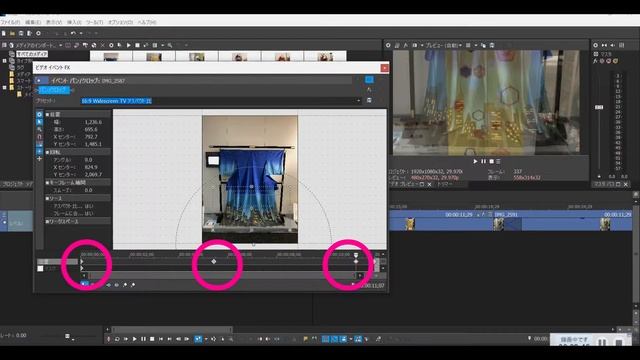Expand the ワークスペース workspace section
640x360 pixels.
pyautogui.click(x=47, y=221)
